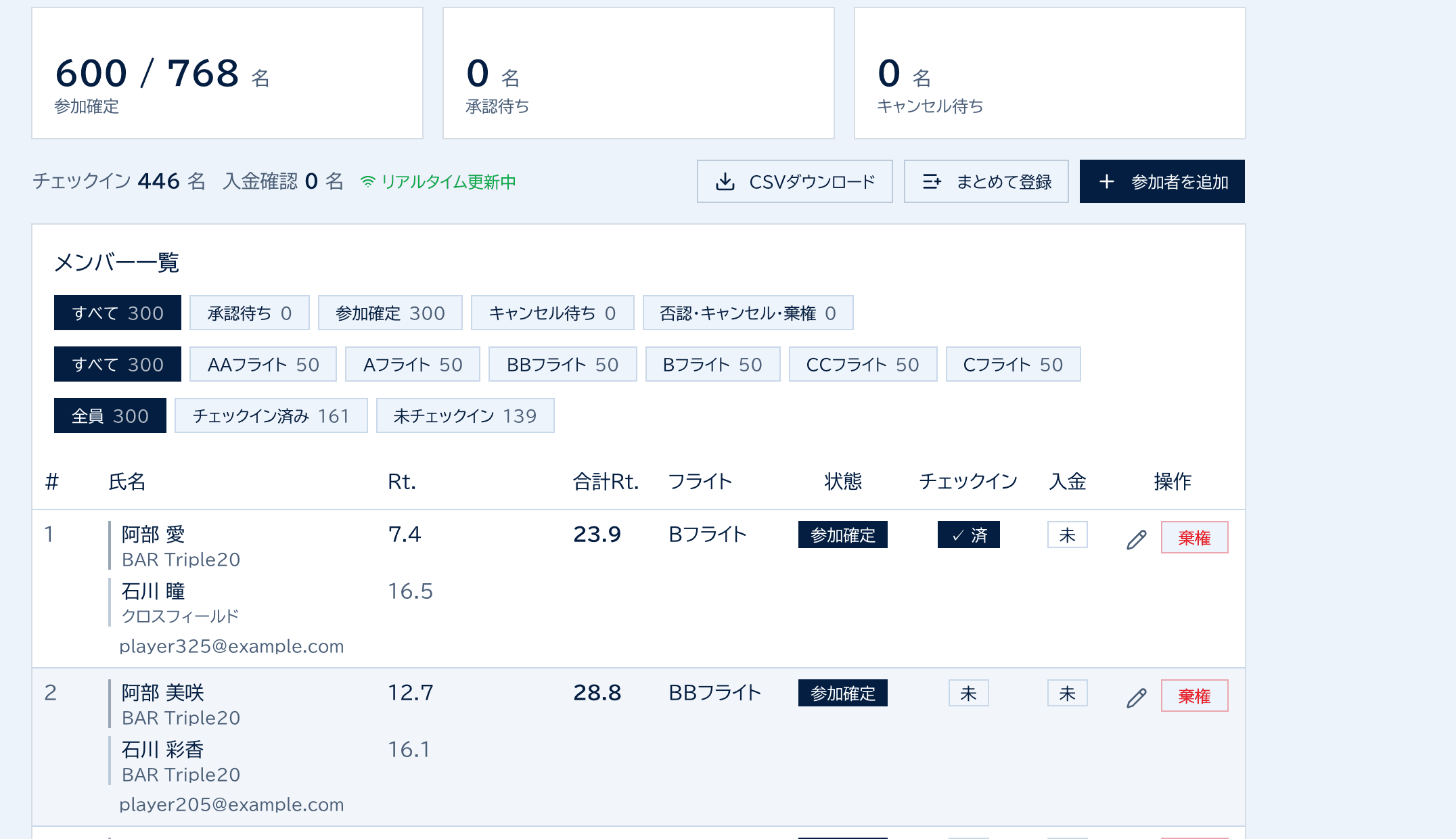Filter by Bフライト 50
Screen dimensions: 1456x839
pyautogui.click(x=713, y=364)
